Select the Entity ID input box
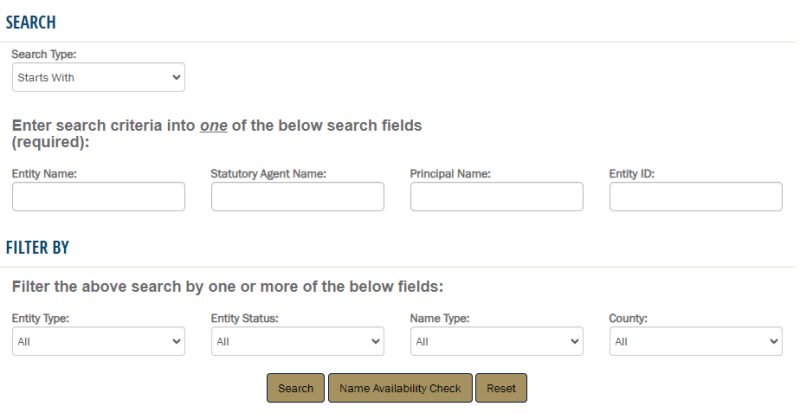This screenshot has width=800, height=413. pos(695,197)
